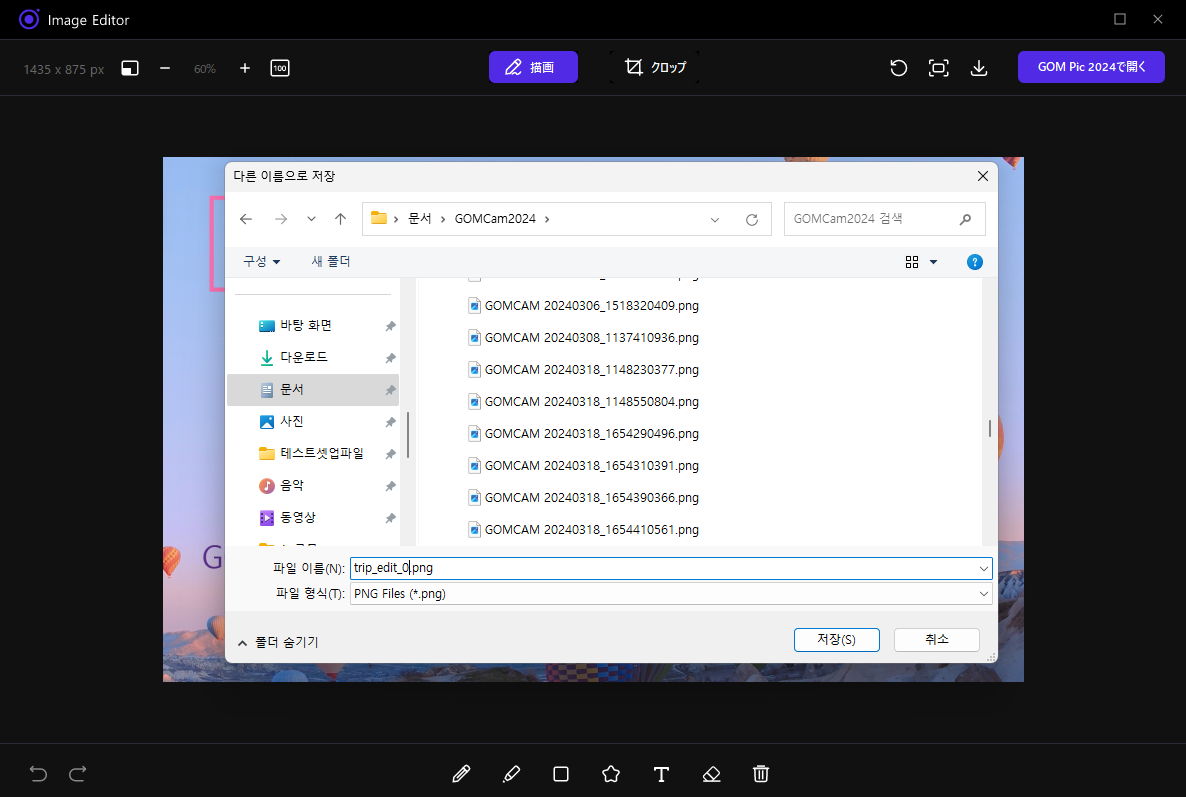The width and height of the screenshot is (1186, 797).
Task: Open the 구성 organize menu
Action: [261, 262]
